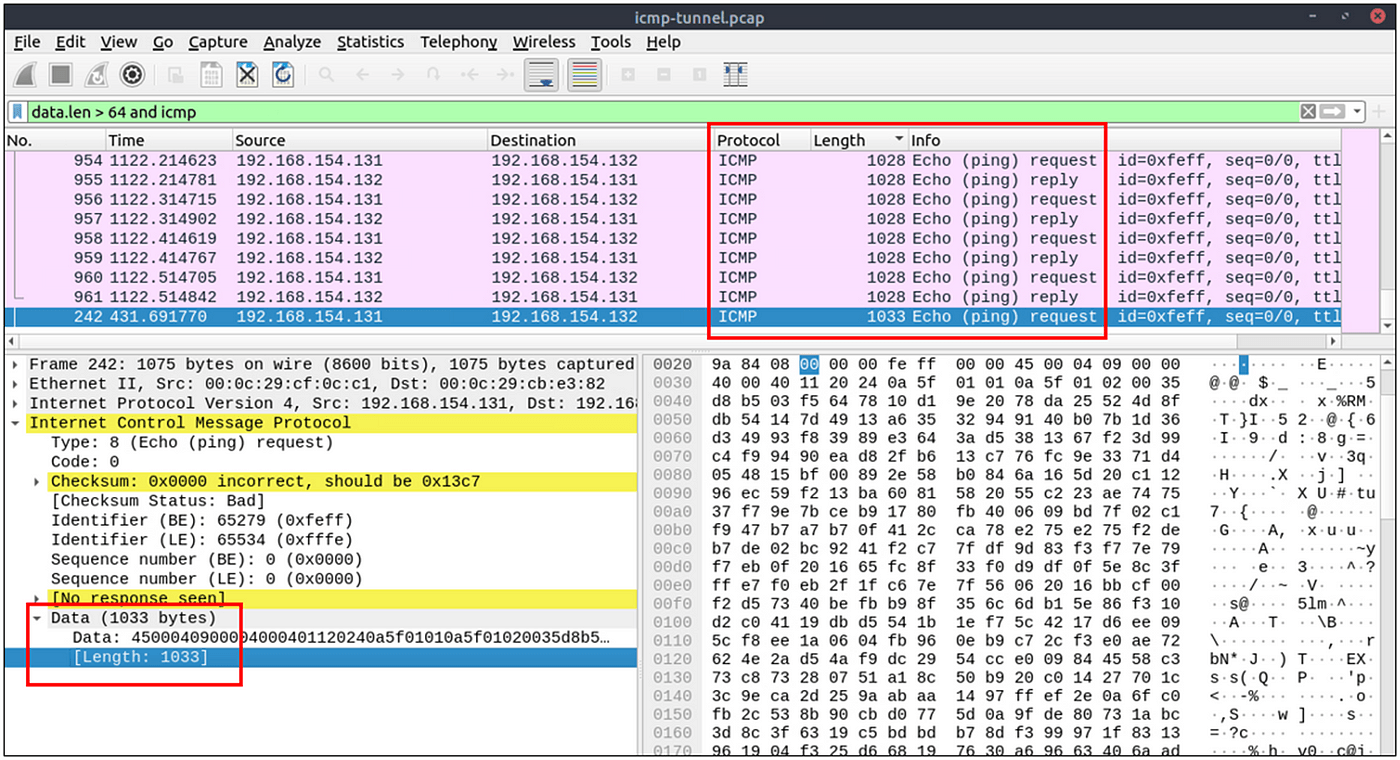Open the Analyze menu

[292, 42]
